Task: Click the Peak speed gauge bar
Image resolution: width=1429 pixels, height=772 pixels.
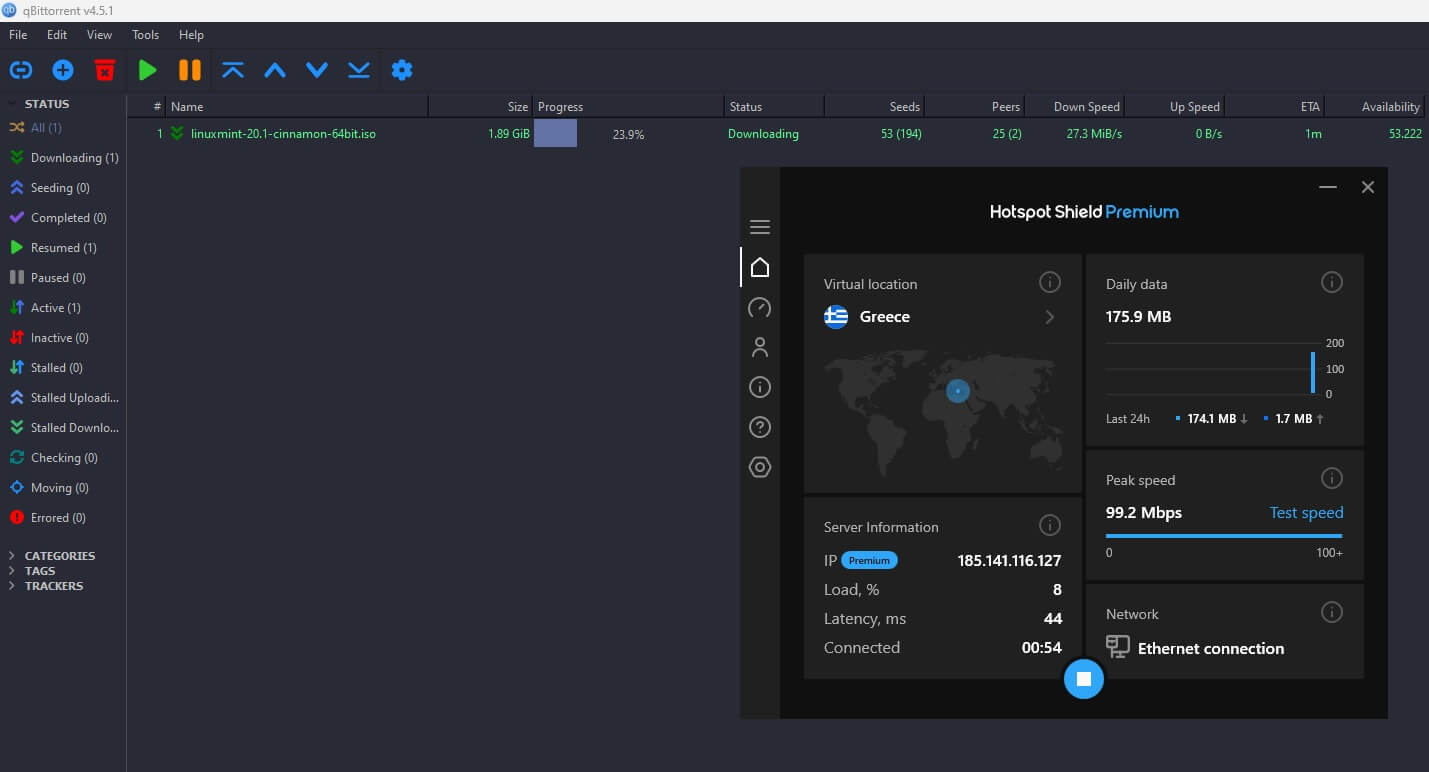Action: 1224,536
